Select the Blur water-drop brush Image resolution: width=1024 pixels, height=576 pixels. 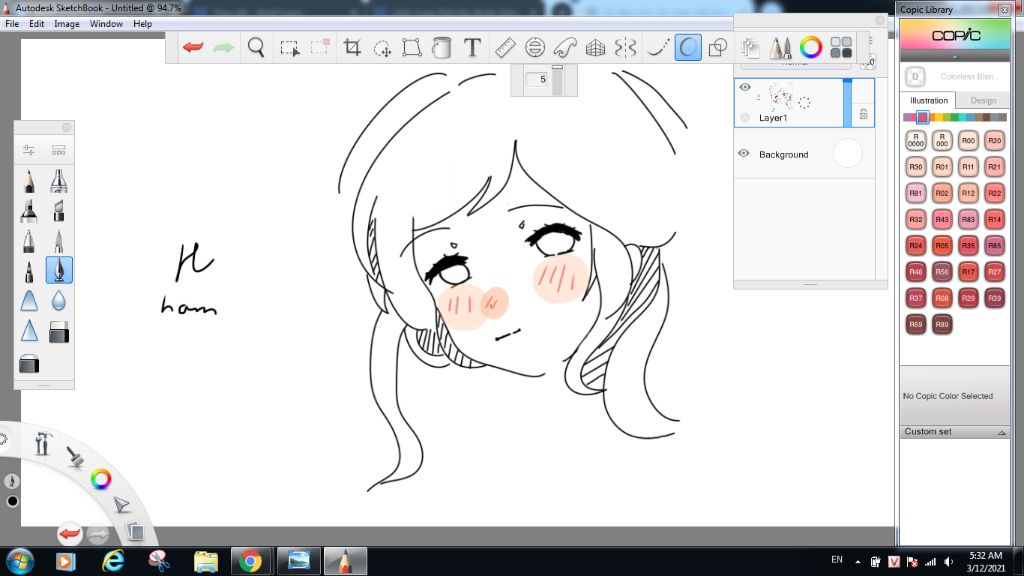tap(59, 300)
